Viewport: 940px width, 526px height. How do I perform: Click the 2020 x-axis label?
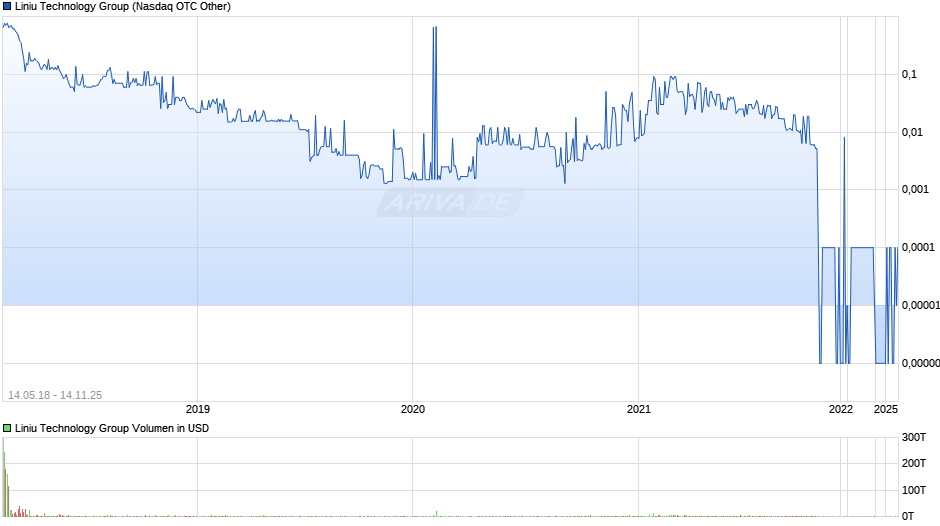[412, 409]
